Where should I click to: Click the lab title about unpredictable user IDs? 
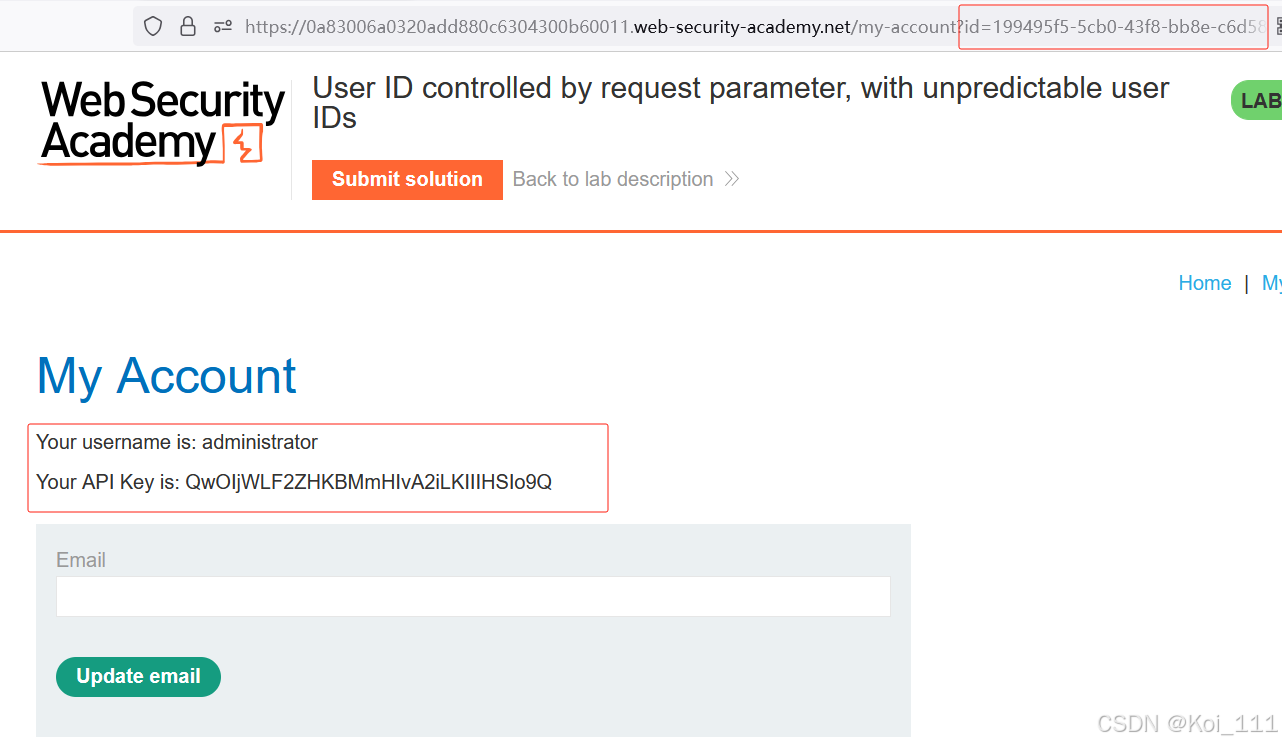(x=741, y=103)
